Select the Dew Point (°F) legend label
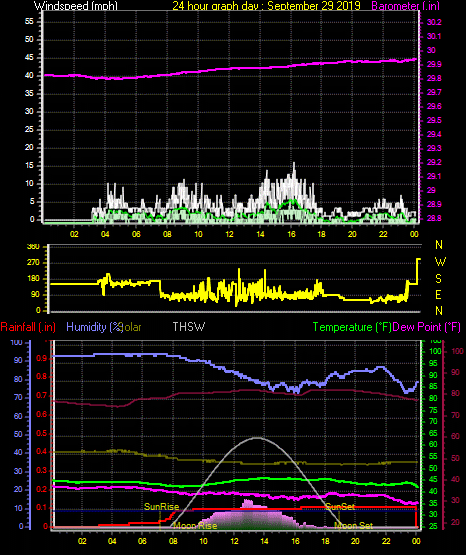This screenshot has height=555, width=466. pyautogui.click(x=427, y=327)
